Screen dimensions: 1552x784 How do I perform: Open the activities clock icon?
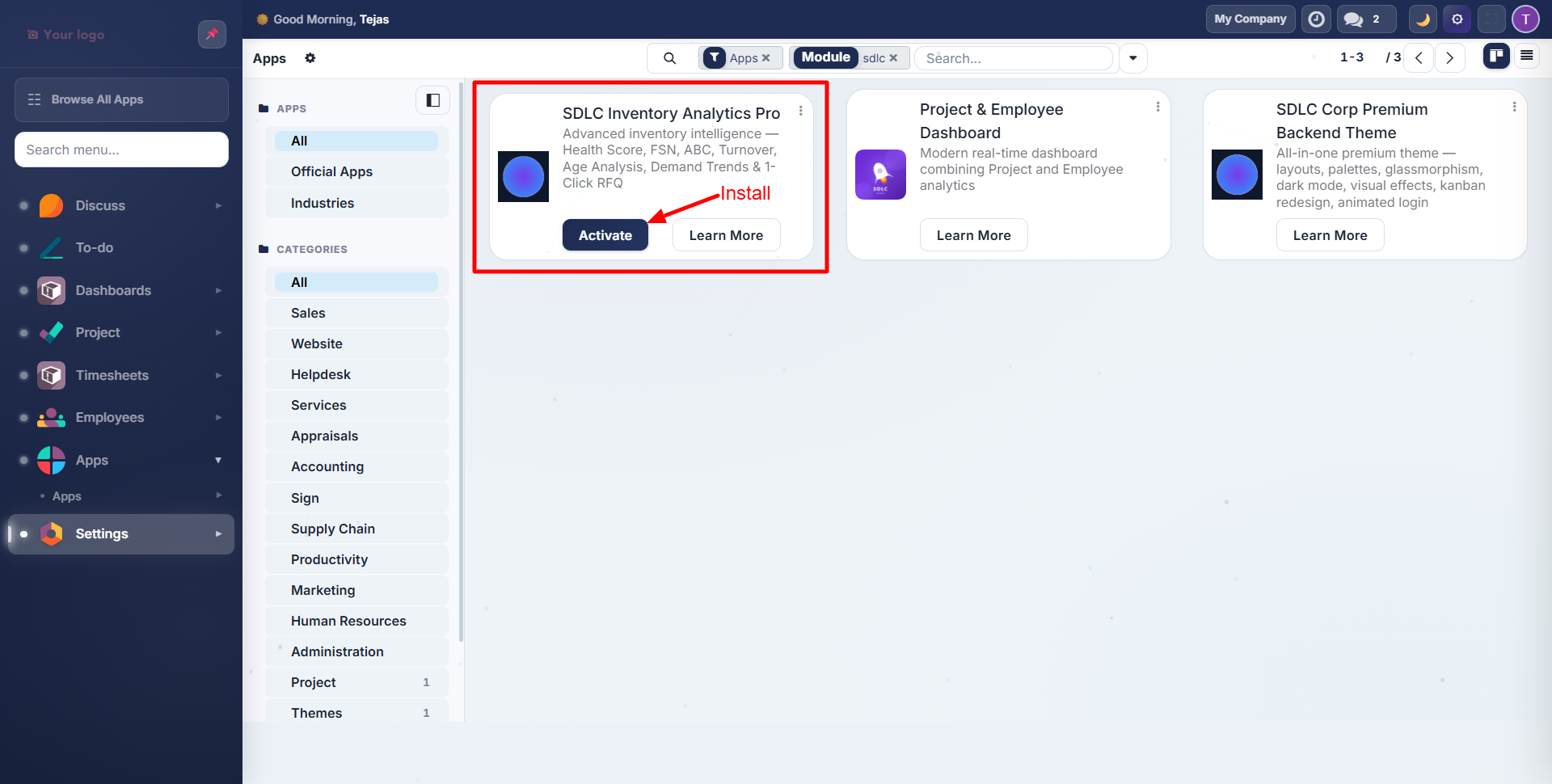(x=1316, y=19)
